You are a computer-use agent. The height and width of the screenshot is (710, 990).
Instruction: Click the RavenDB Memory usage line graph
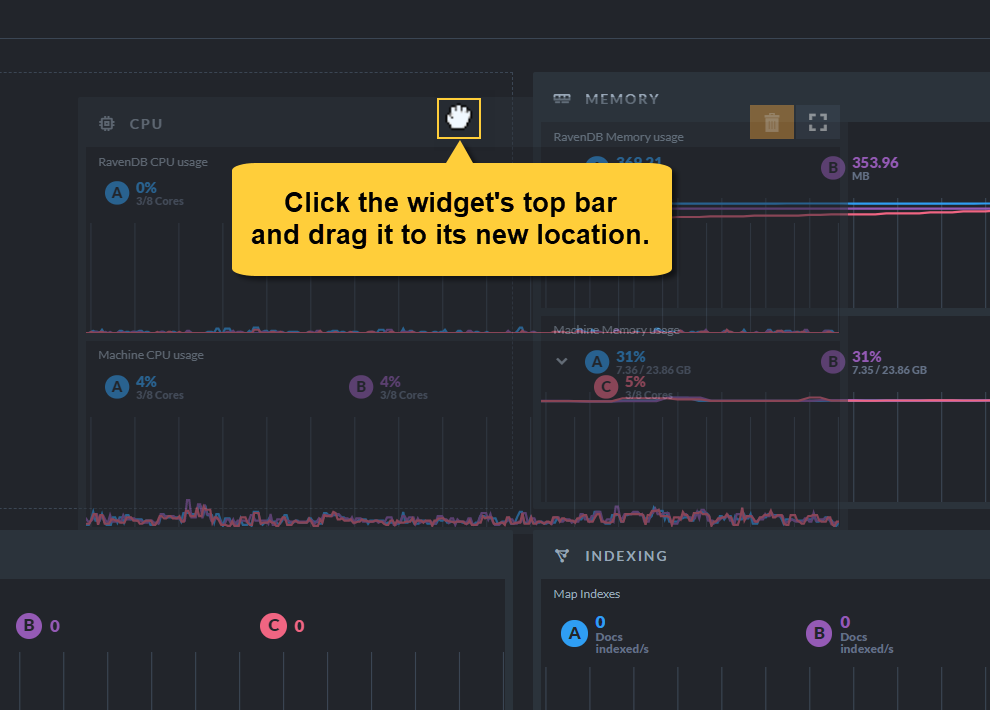pyautogui.click(x=765, y=252)
